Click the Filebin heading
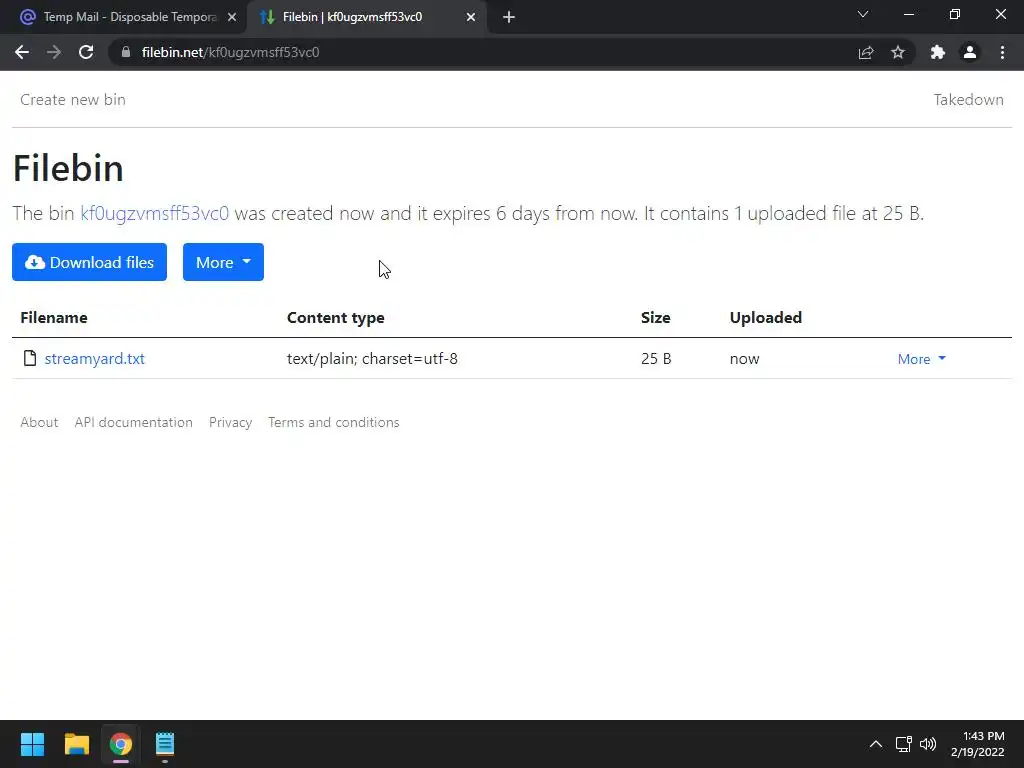The width and height of the screenshot is (1024, 768). click(68, 168)
